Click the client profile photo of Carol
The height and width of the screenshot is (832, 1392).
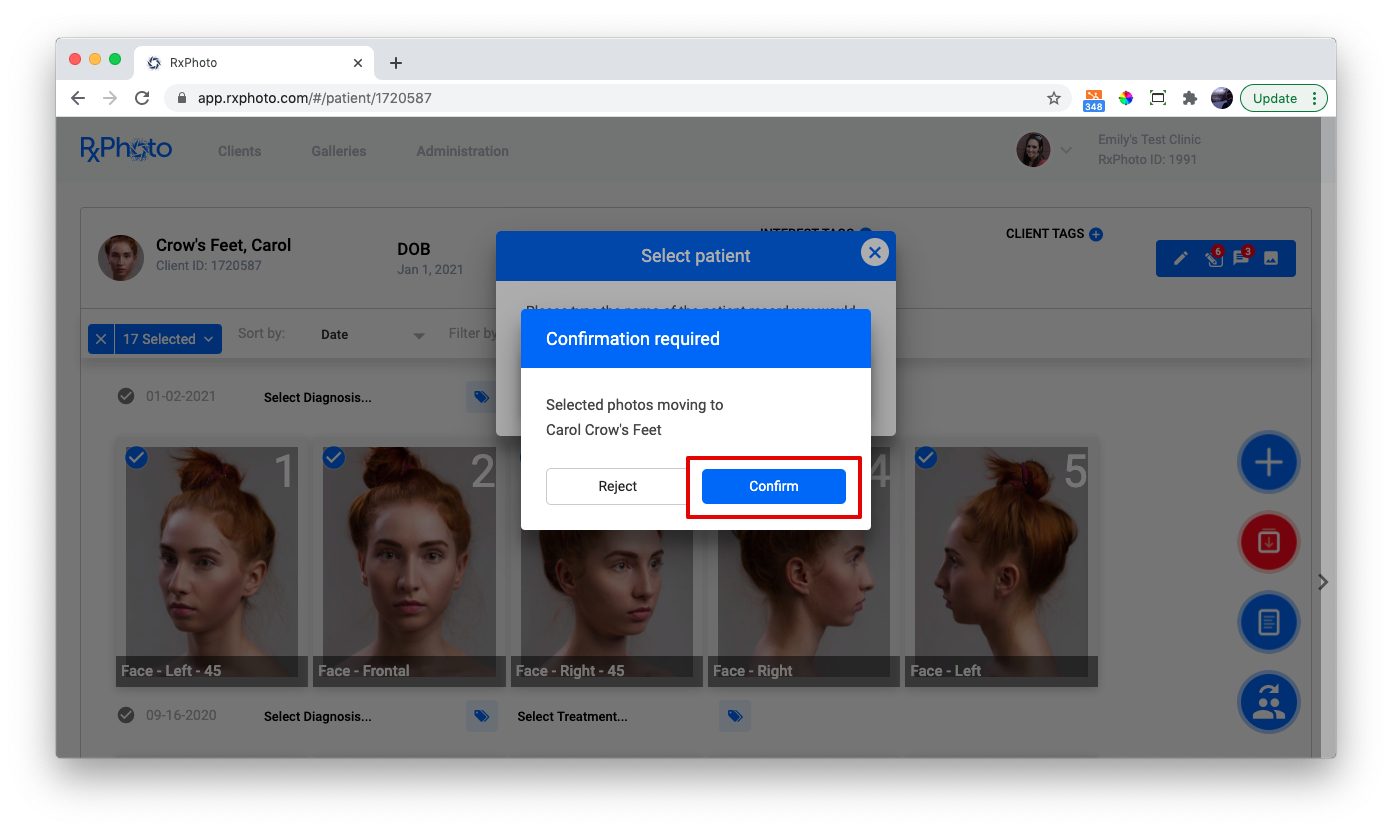[121, 258]
